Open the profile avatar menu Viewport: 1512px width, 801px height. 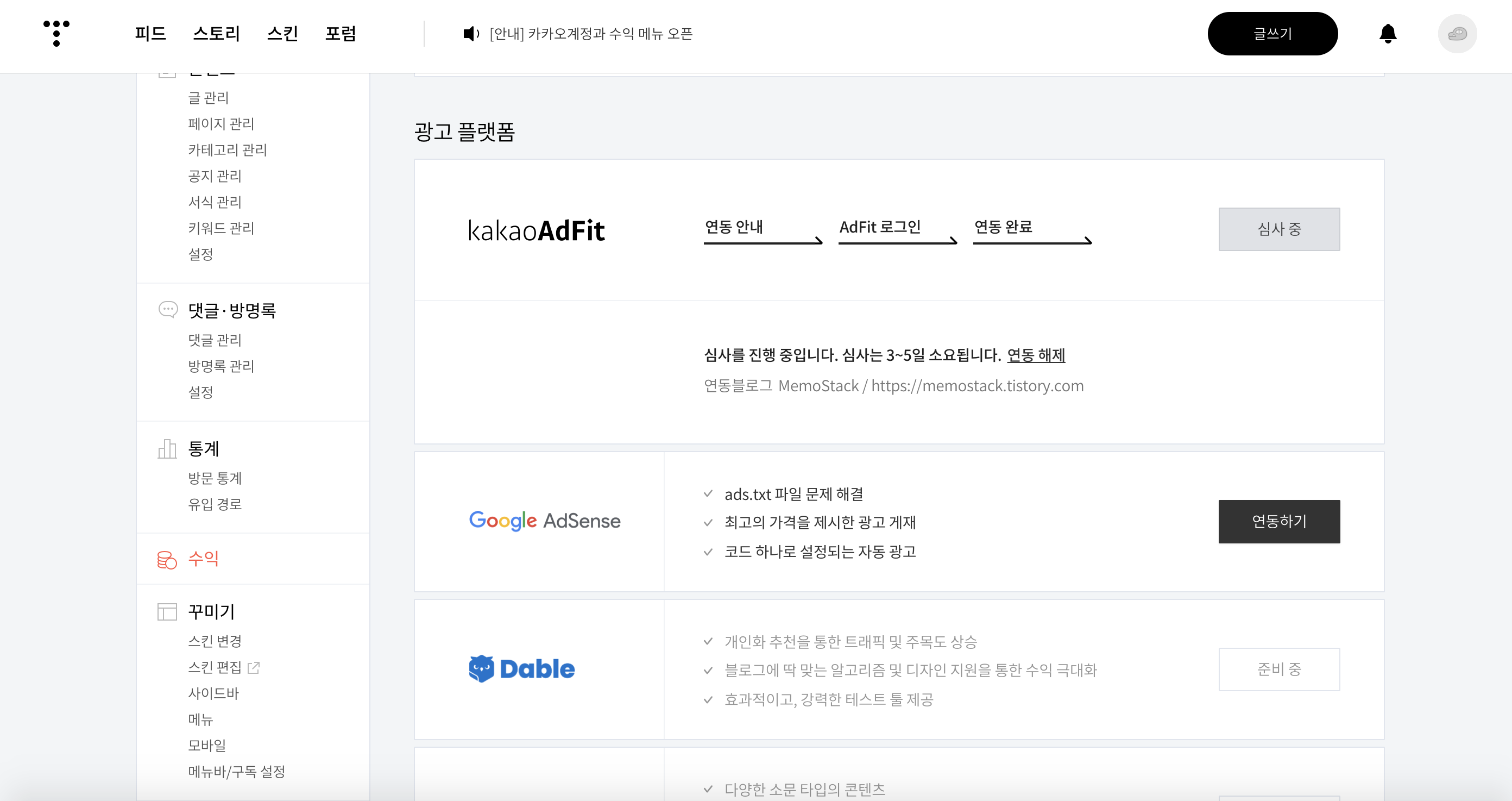(1457, 34)
